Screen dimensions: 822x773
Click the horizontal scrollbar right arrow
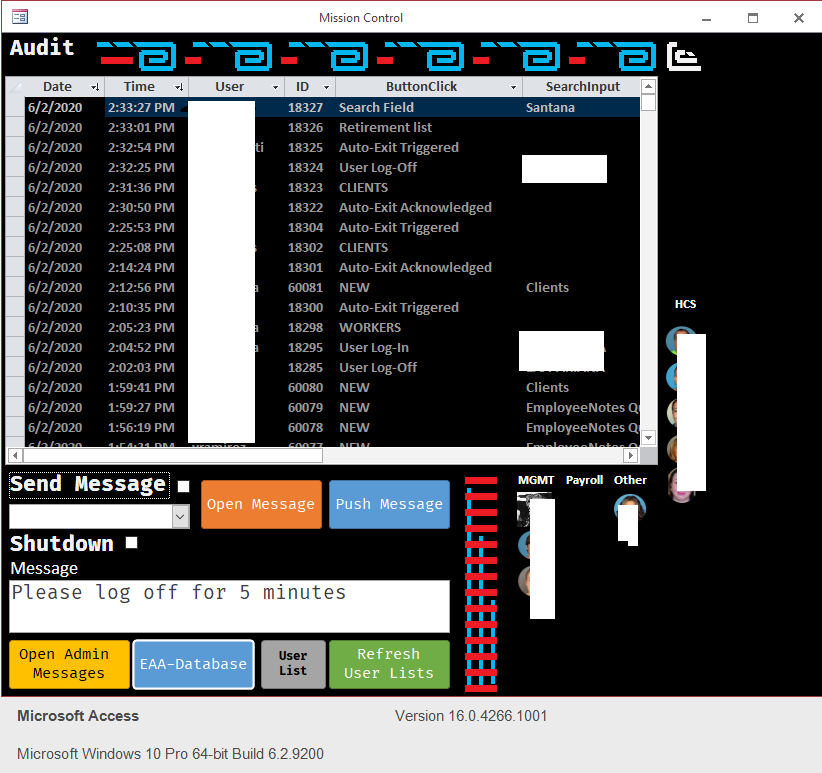click(x=630, y=455)
